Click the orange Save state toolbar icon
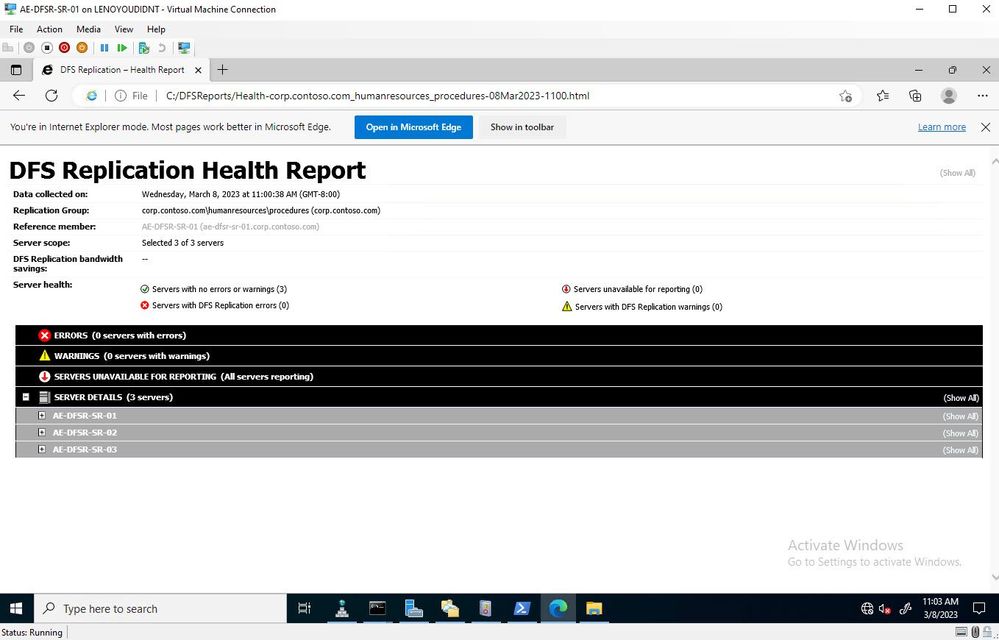The image size is (999, 640). click(82, 48)
